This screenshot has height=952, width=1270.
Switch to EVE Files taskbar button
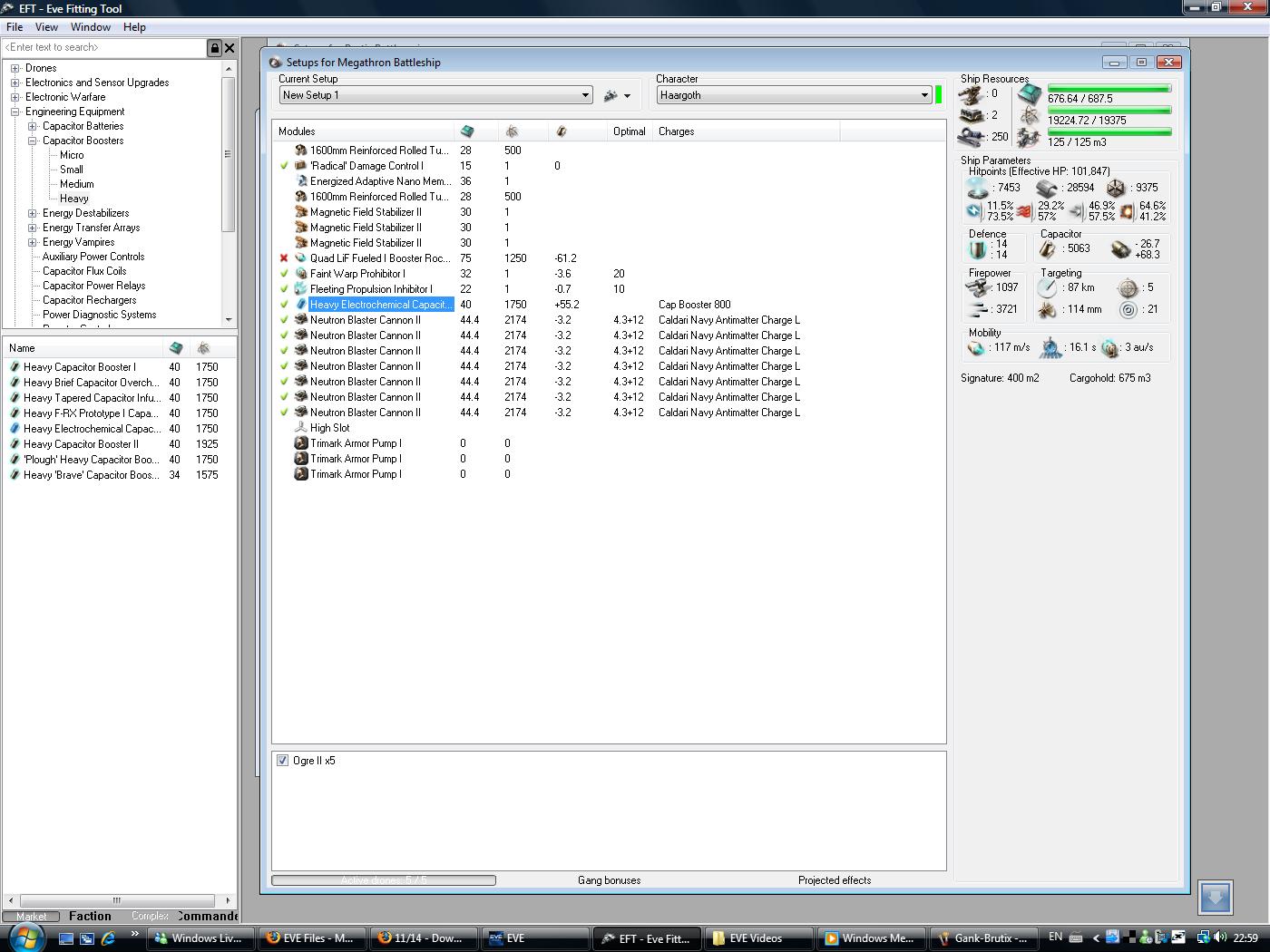(313, 938)
